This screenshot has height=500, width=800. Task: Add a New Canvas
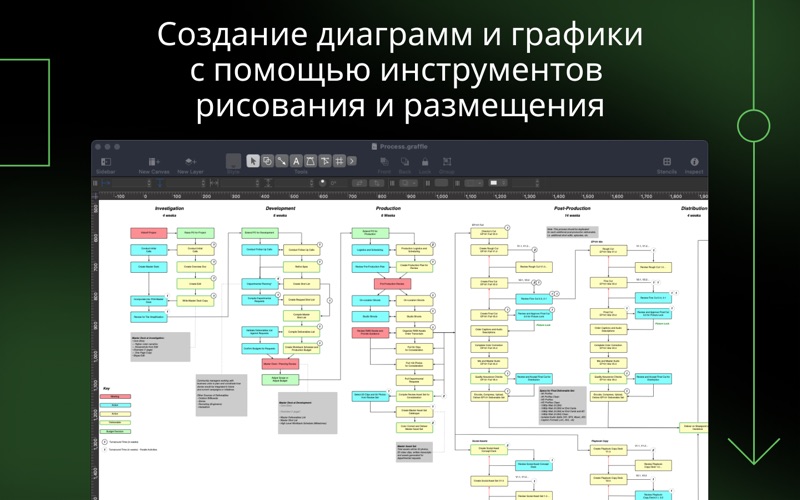[x=154, y=162]
